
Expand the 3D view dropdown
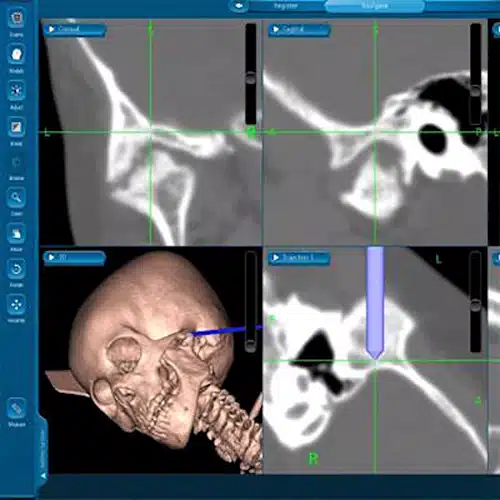[74, 257]
